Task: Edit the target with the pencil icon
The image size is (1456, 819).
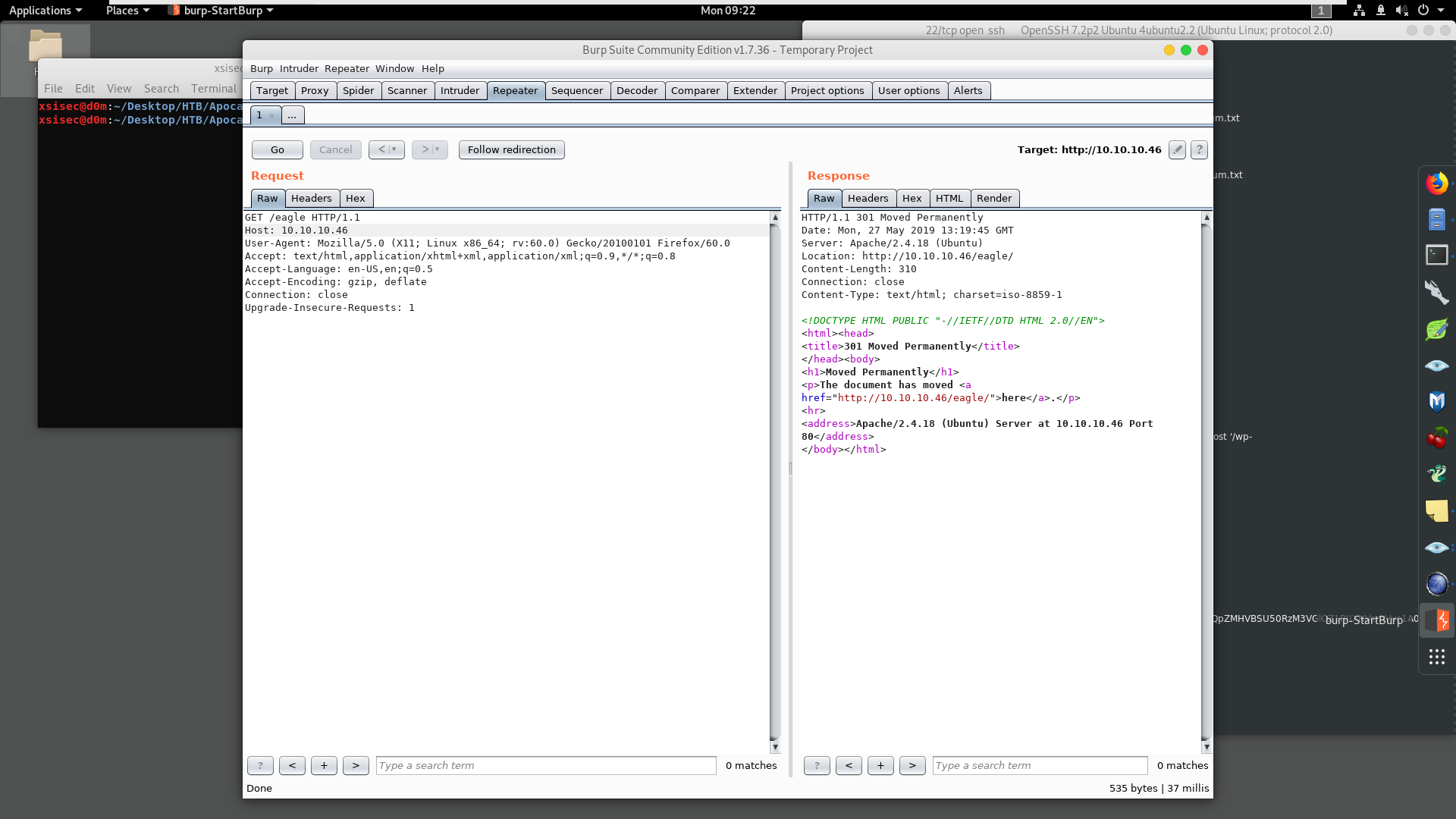Action: pyautogui.click(x=1177, y=150)
